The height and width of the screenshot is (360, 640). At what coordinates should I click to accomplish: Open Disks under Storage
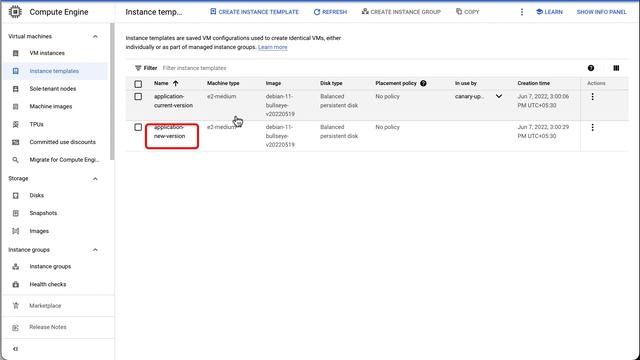(36, 196)
